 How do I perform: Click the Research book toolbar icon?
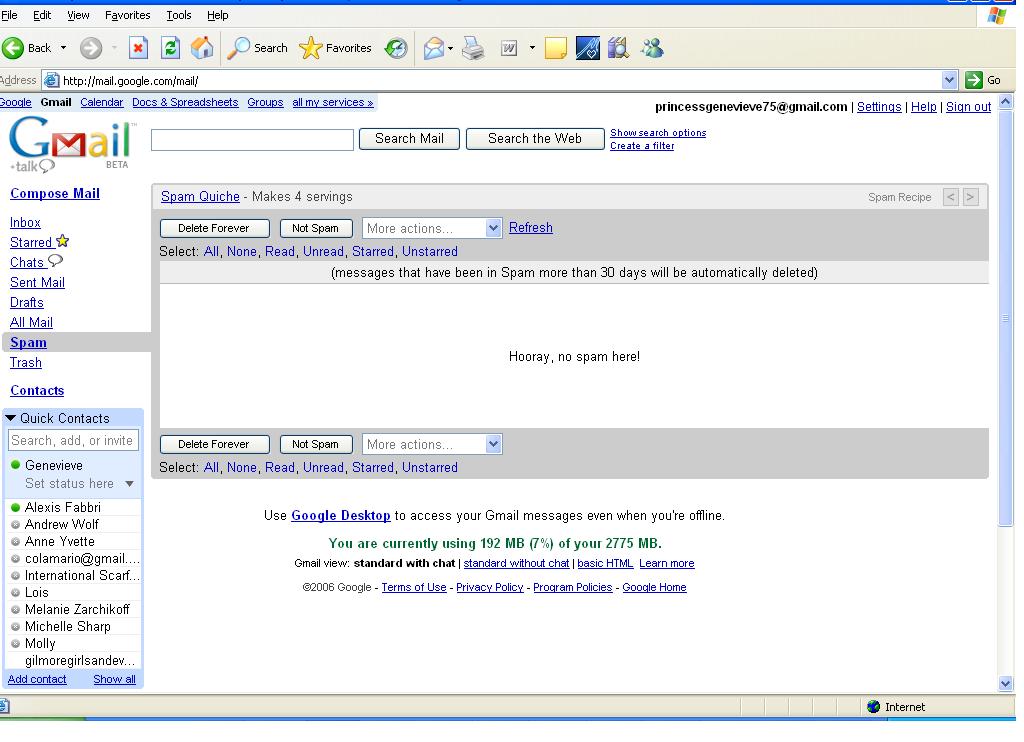coord(618,48)
